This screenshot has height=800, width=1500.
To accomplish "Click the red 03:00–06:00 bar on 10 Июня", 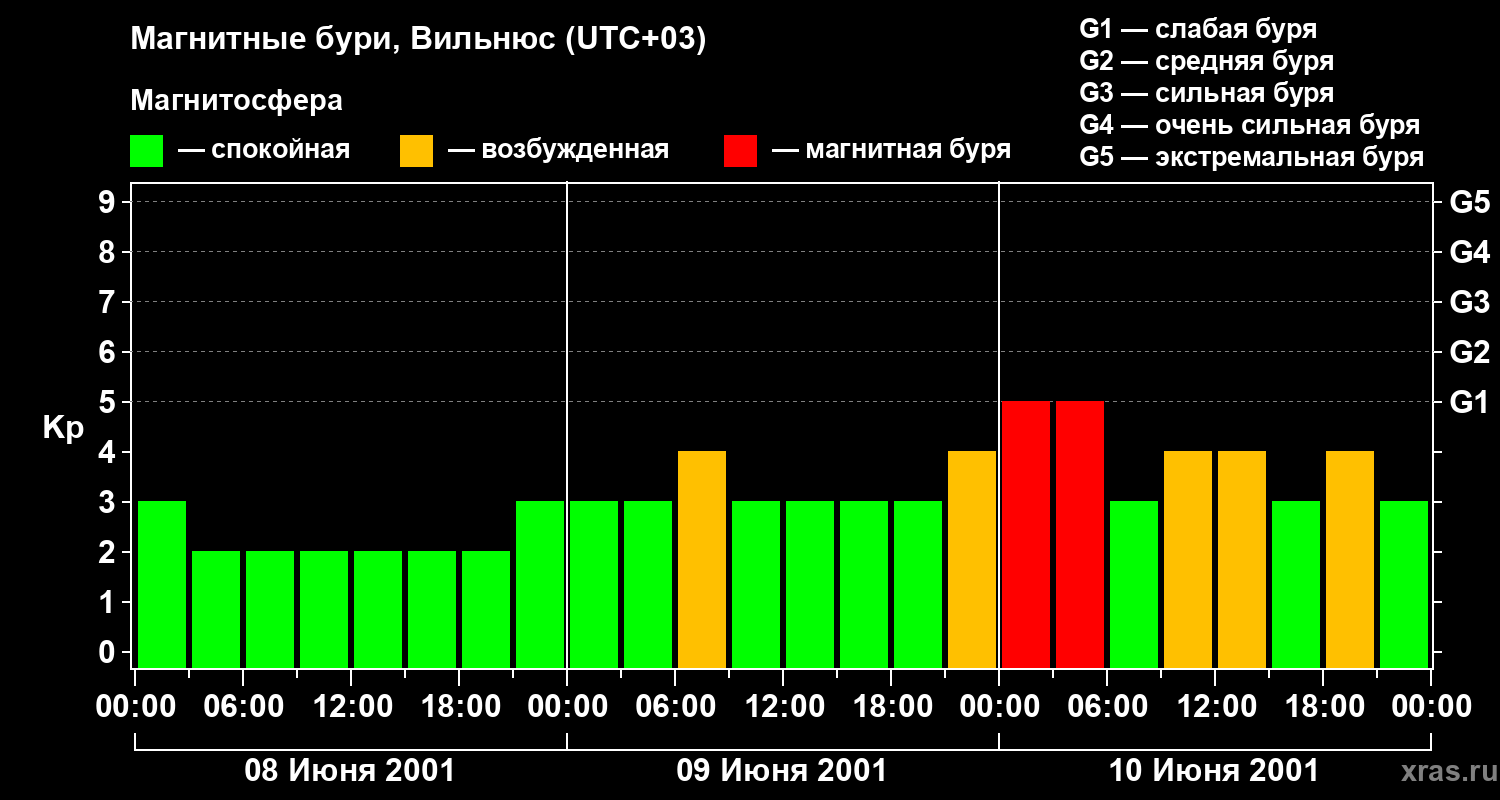I will point(1080,534).
